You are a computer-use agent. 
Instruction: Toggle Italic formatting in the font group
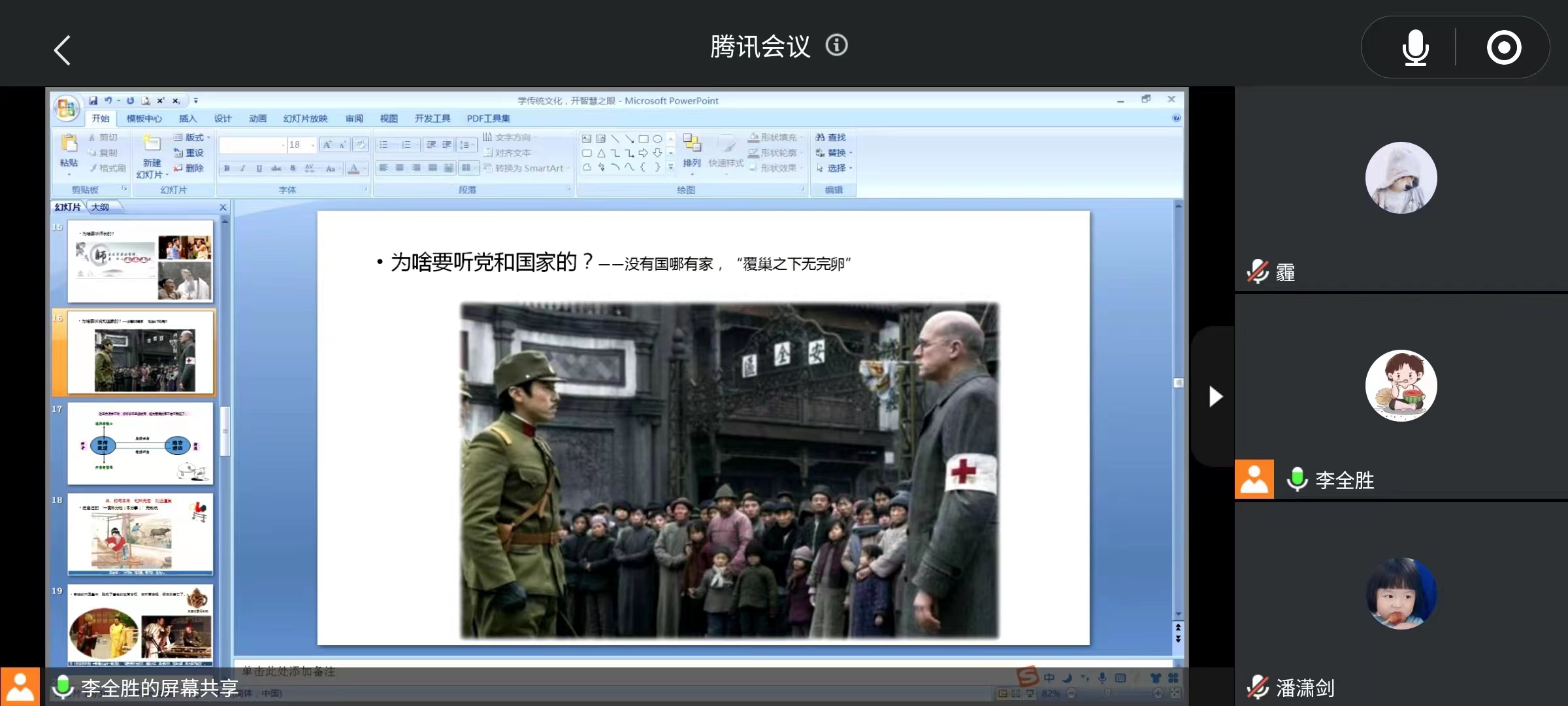(243, 169)
